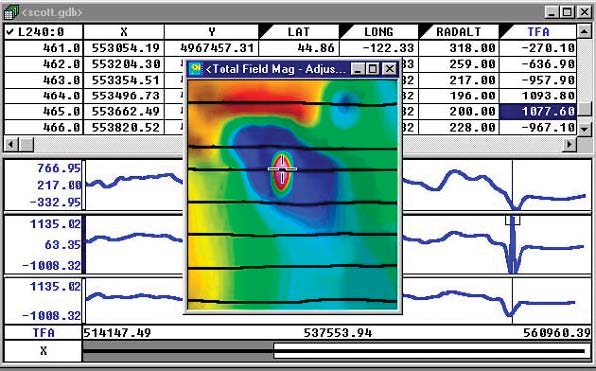The height and width of the screenshot is (371, 596).
Task: Click the scott.gdb database window icon
Action: coord(11,12)
